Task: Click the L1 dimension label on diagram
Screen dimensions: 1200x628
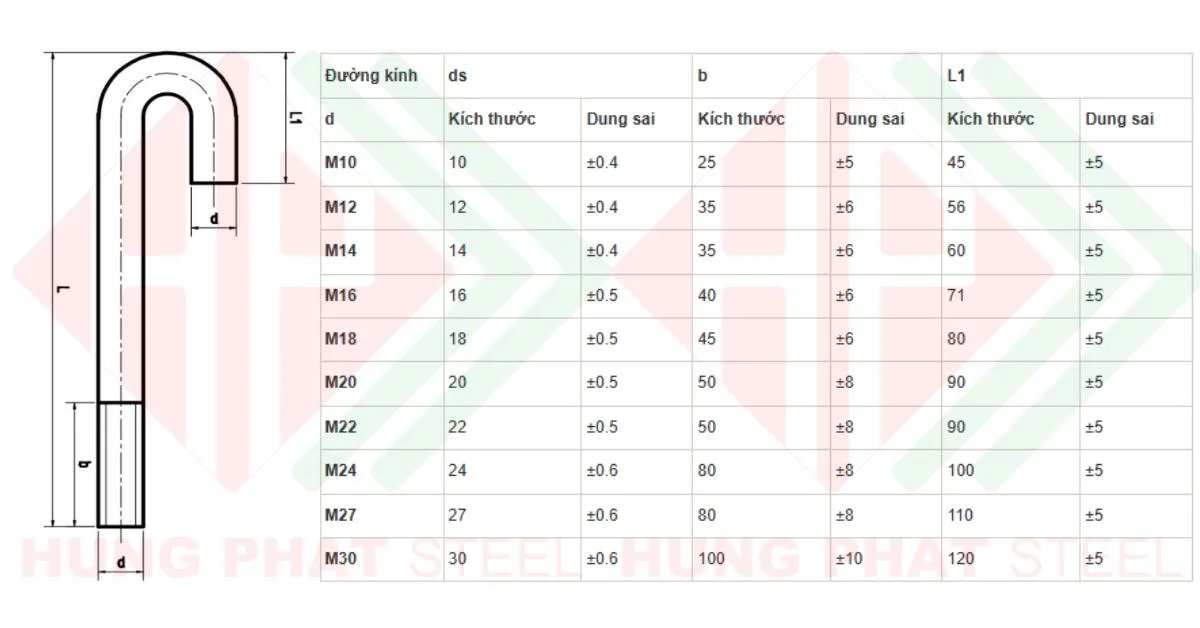Action: pyautogui.click(x=294, y=118)
